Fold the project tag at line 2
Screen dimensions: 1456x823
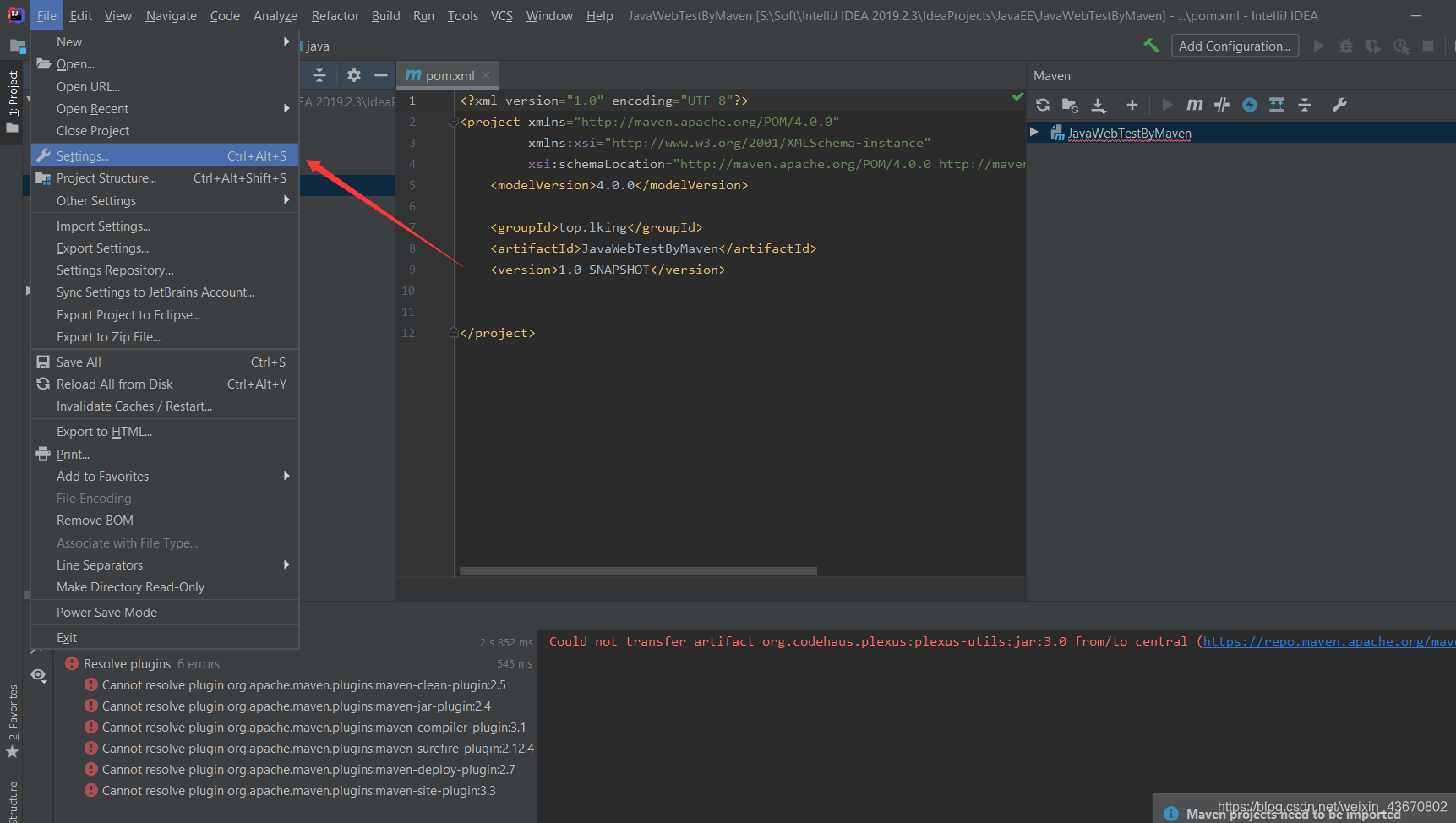tap(454, 122)
